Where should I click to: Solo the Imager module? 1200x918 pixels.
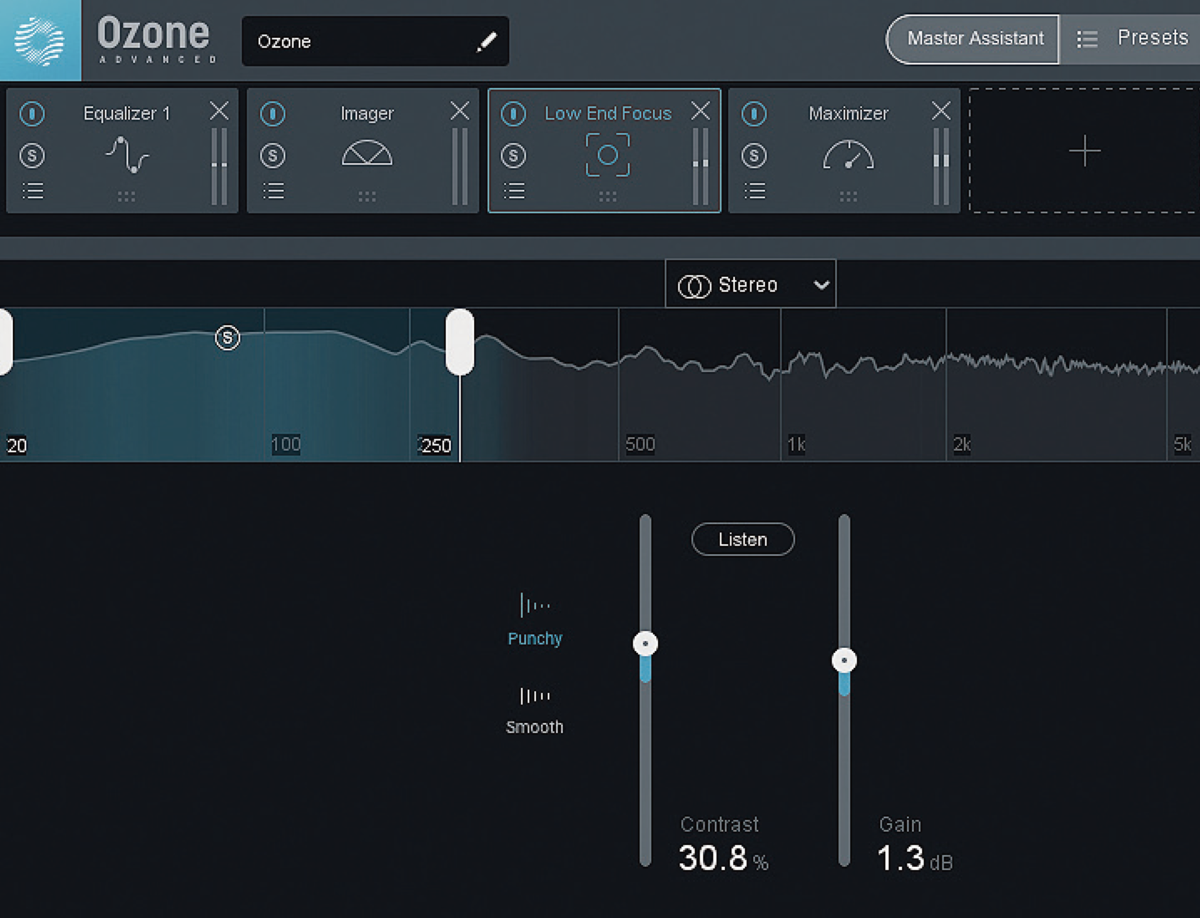tap(273, 155)
